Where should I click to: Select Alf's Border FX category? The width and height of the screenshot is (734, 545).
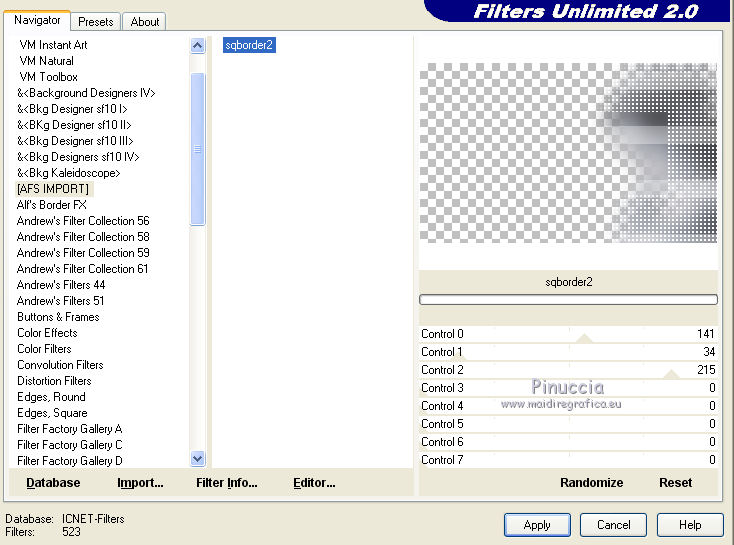(x=51, y=205)
